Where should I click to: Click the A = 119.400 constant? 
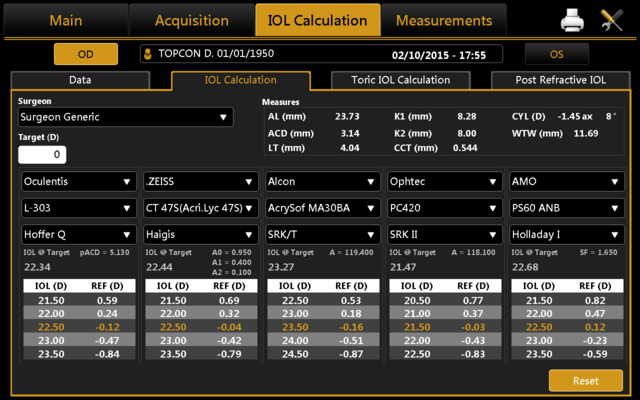(x=351, y=252)
